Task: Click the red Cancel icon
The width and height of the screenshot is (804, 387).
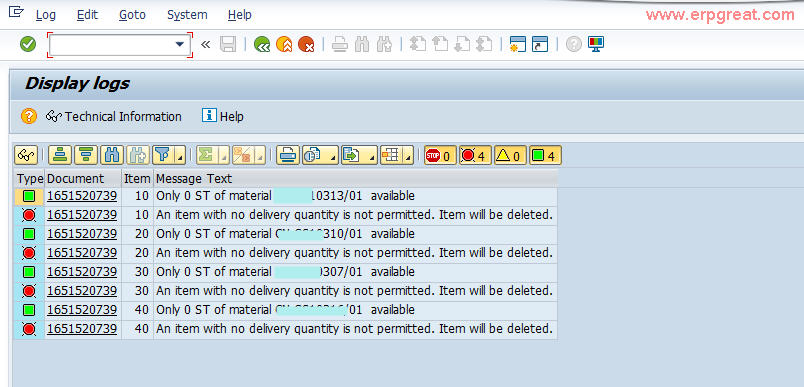Action: pos(306,45)
